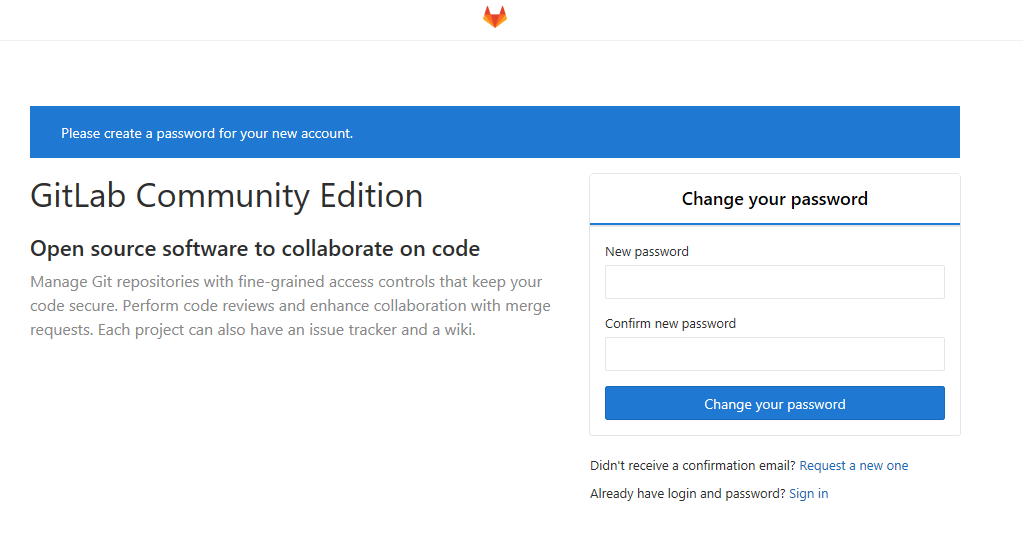Click the word 'wiki' in the description
1023x537 pixels.
click(x=455, y=330)
